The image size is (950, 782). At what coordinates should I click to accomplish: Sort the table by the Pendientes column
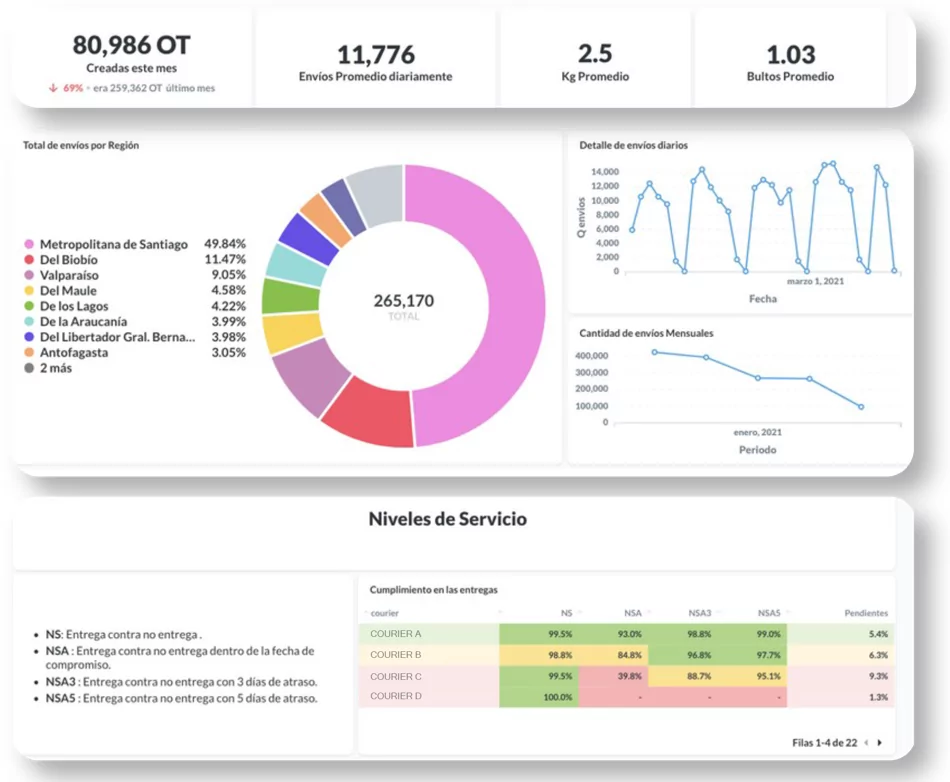point(867,613)
